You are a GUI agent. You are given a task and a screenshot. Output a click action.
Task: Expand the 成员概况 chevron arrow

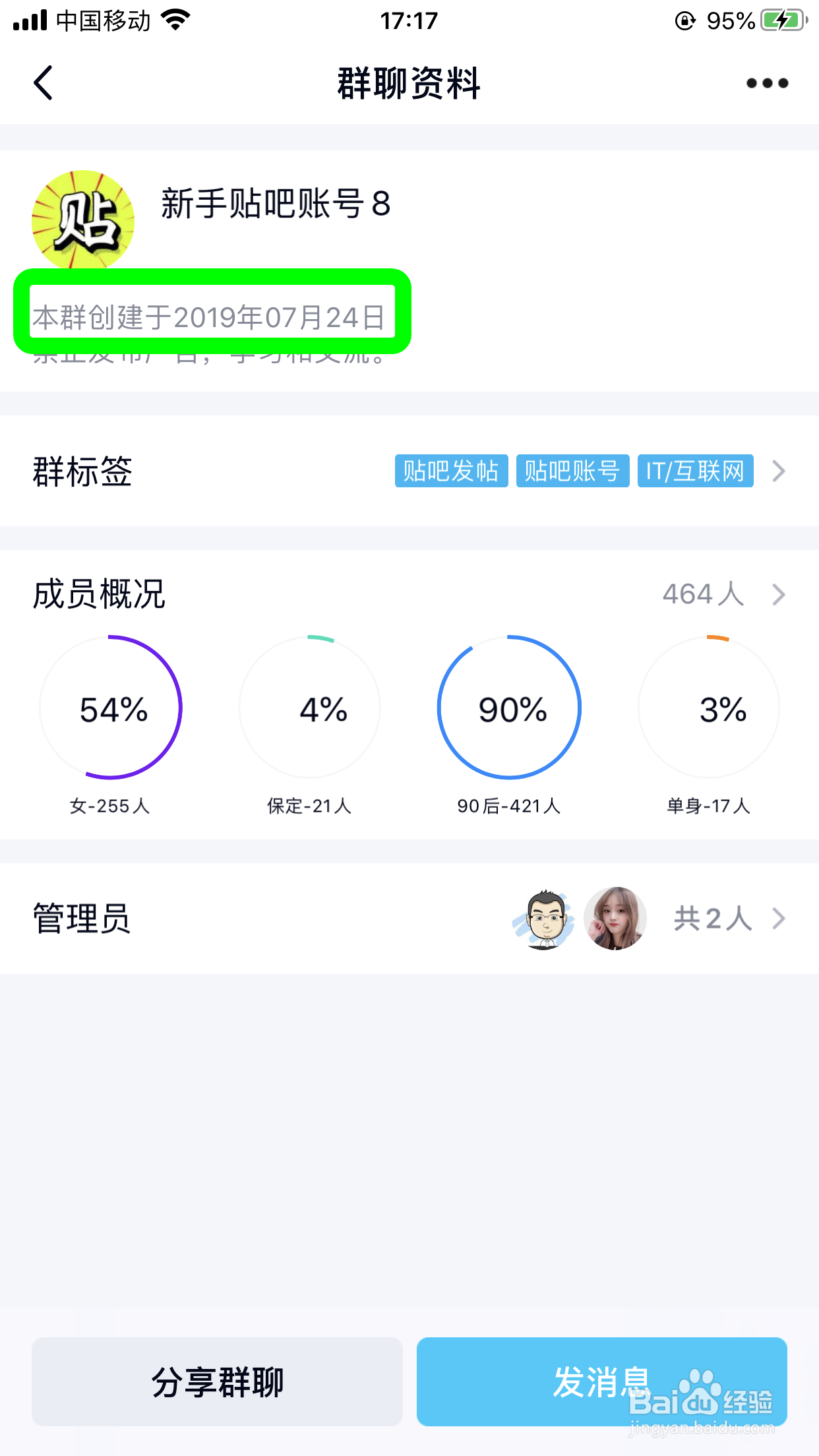tap(779, 594)
